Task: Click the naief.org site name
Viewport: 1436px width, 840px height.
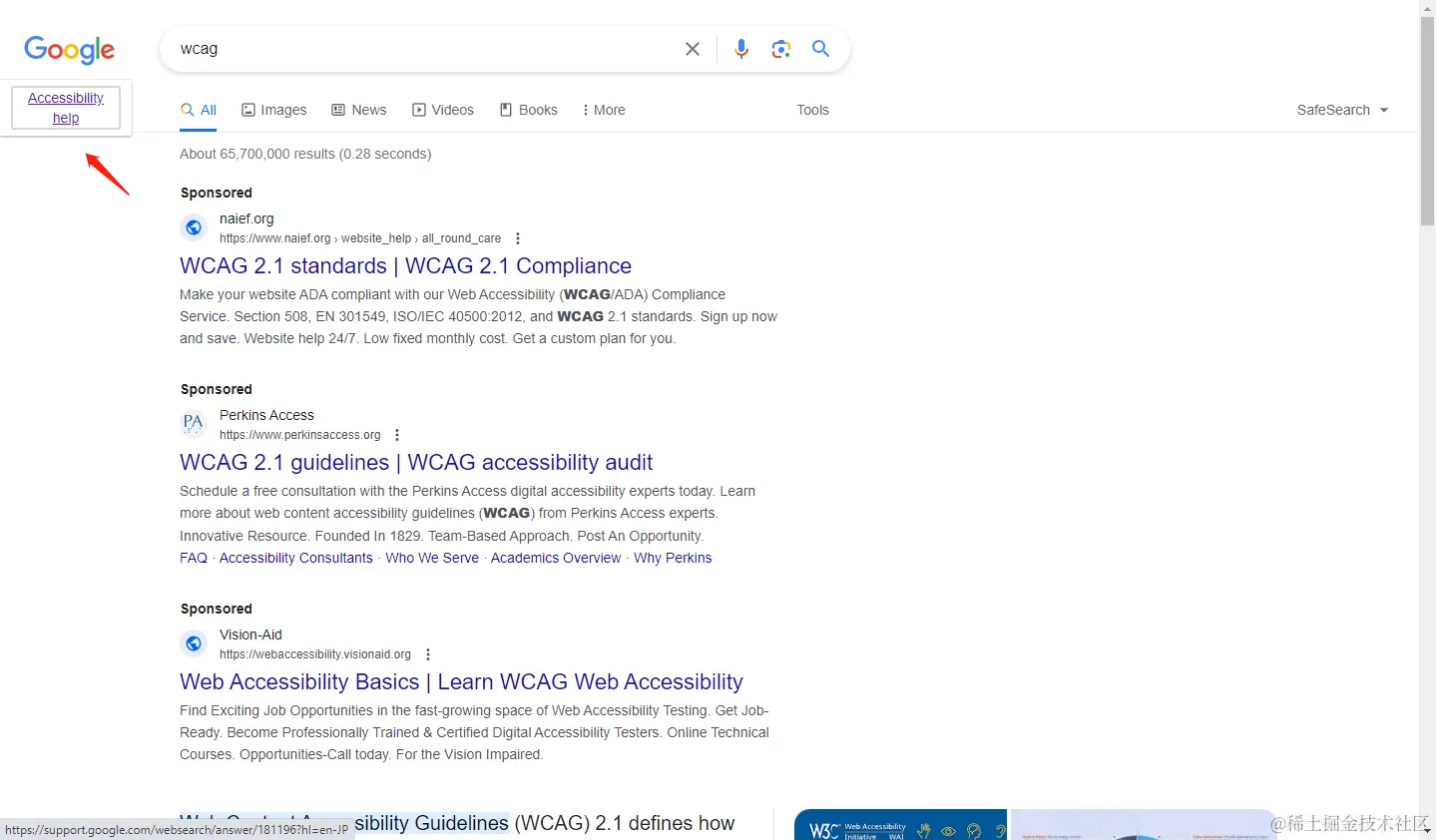Action: pos(246,218)
